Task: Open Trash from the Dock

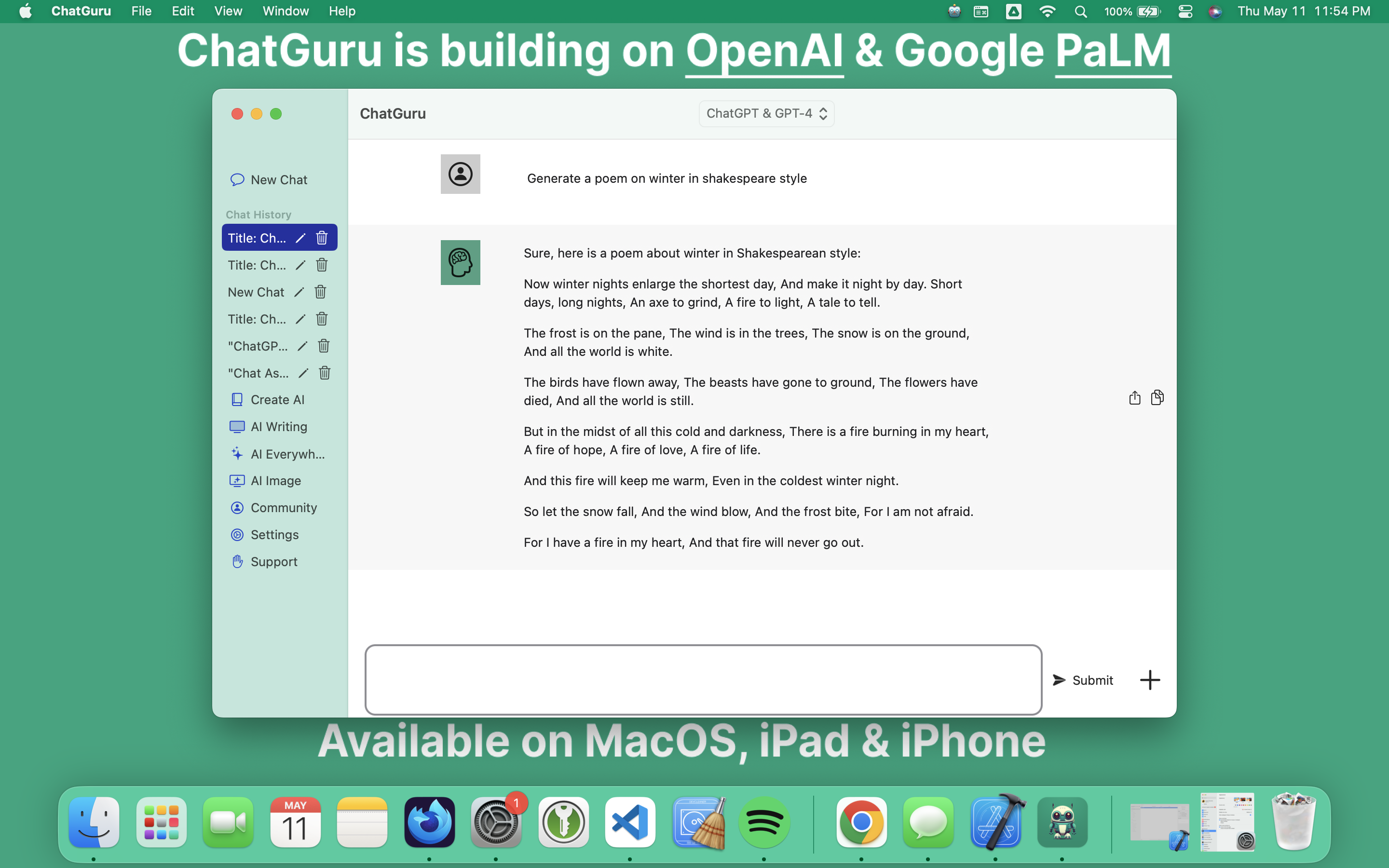Action: [x=1294, y=822]
